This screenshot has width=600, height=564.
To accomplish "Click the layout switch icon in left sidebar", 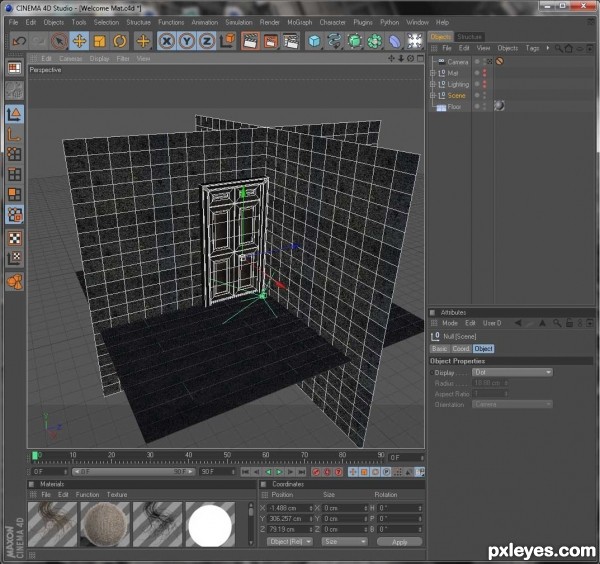I will pyautogui.click(x=15, y=68).
